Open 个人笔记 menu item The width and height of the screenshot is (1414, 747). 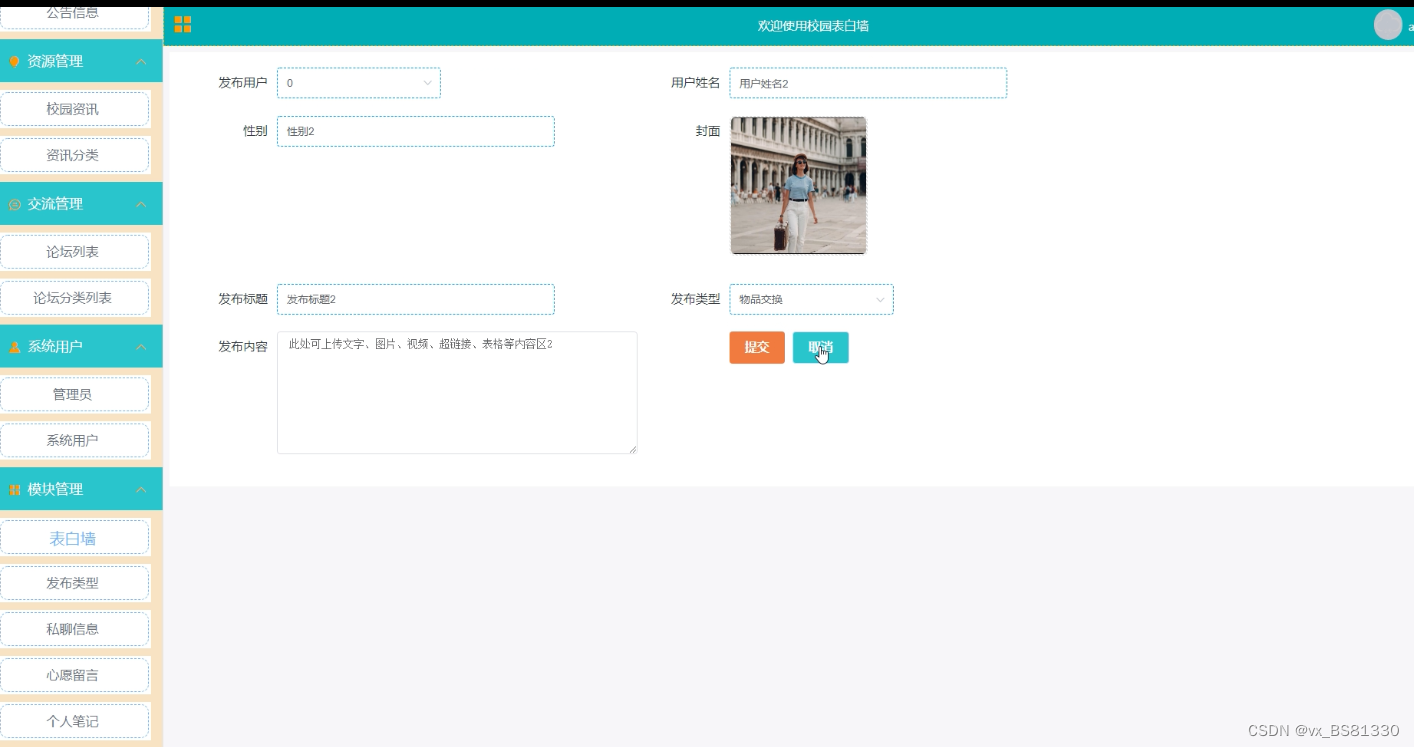click(x=74, y=721)
